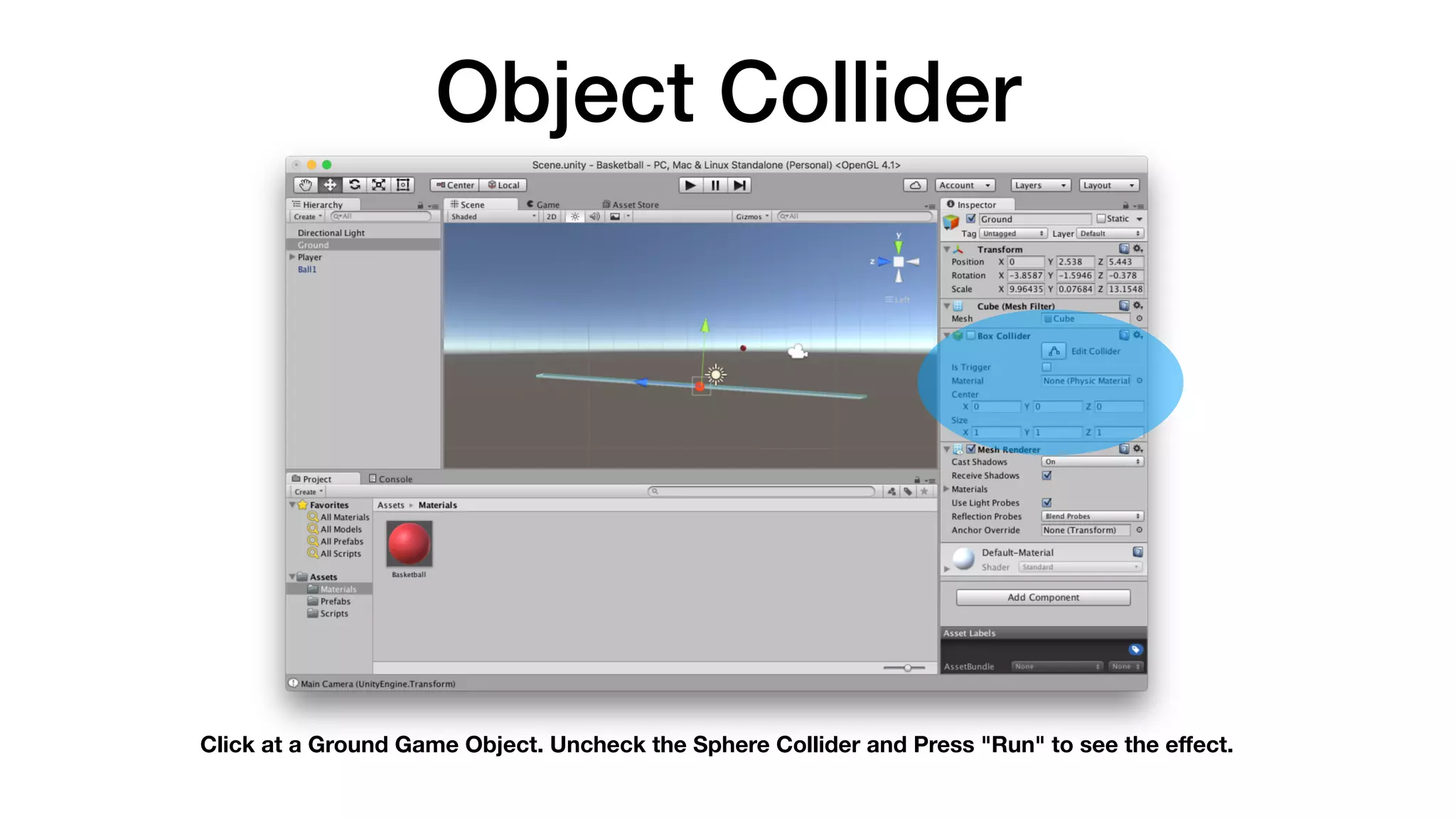This screenshot has width=1456, height=819.
Task: Click the Pause button
Action: tap(714, 185)
